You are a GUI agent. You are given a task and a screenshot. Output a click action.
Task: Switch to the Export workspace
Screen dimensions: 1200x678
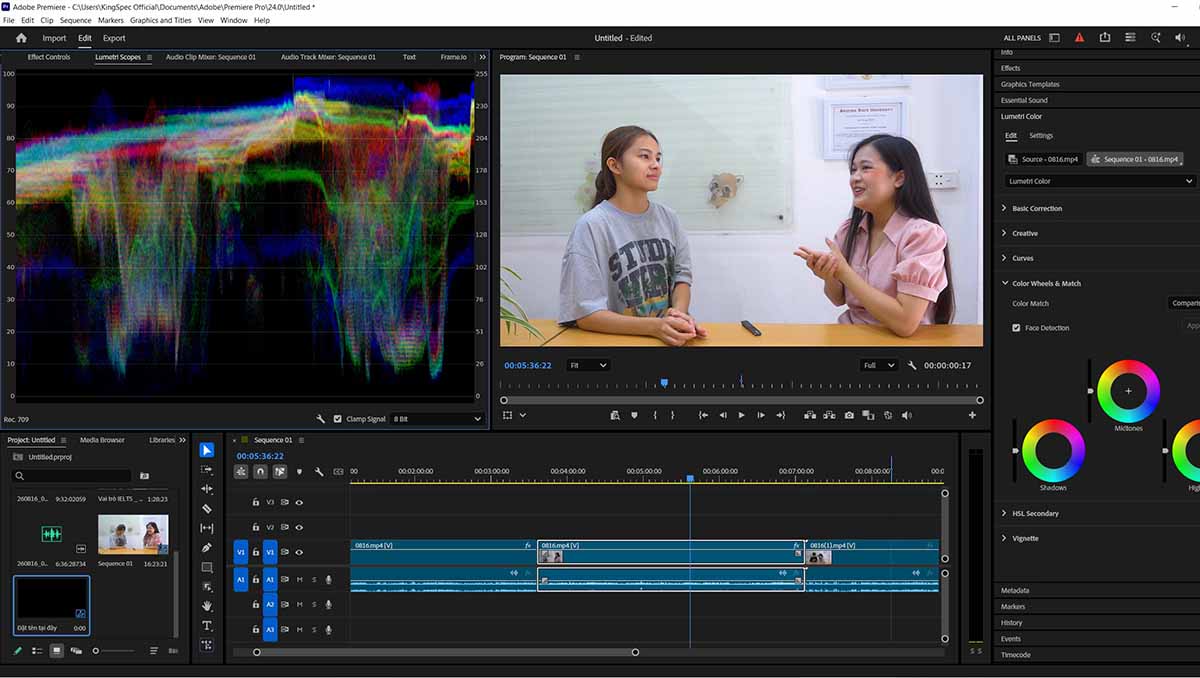click(x=114, y=38)
